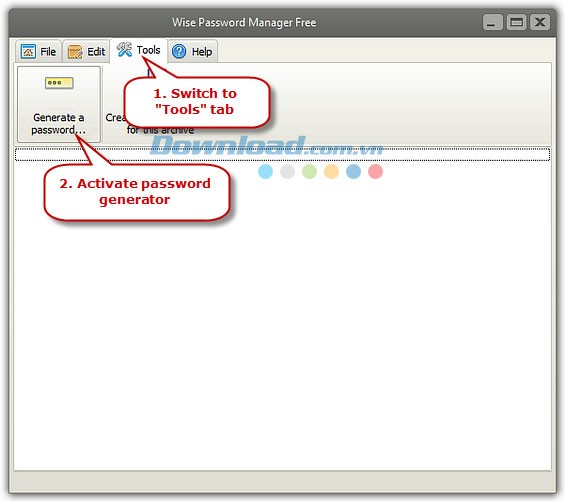Close the Wise Password Manager window
565x502 pixels.
(540, 22)
